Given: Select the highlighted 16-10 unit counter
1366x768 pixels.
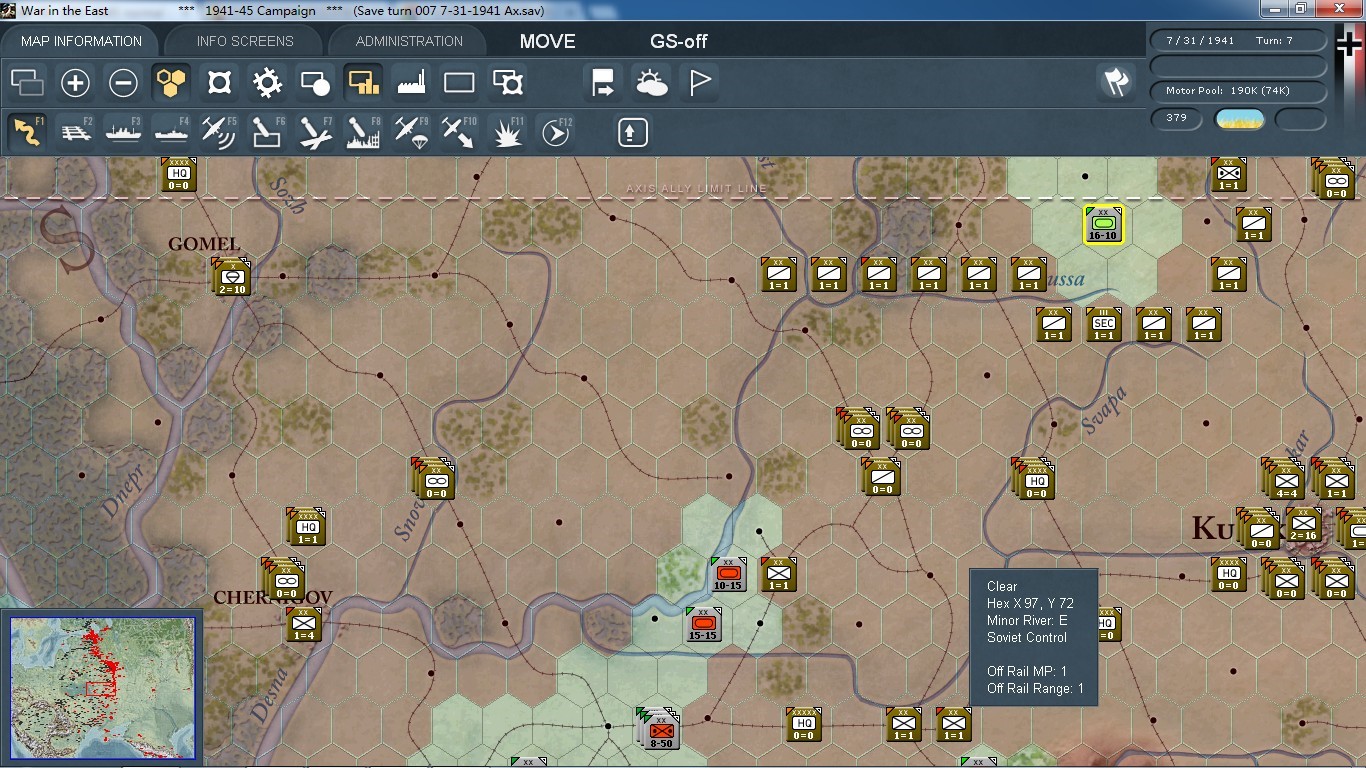Looking at the screenshot, I should click(x=1103, y=225).
